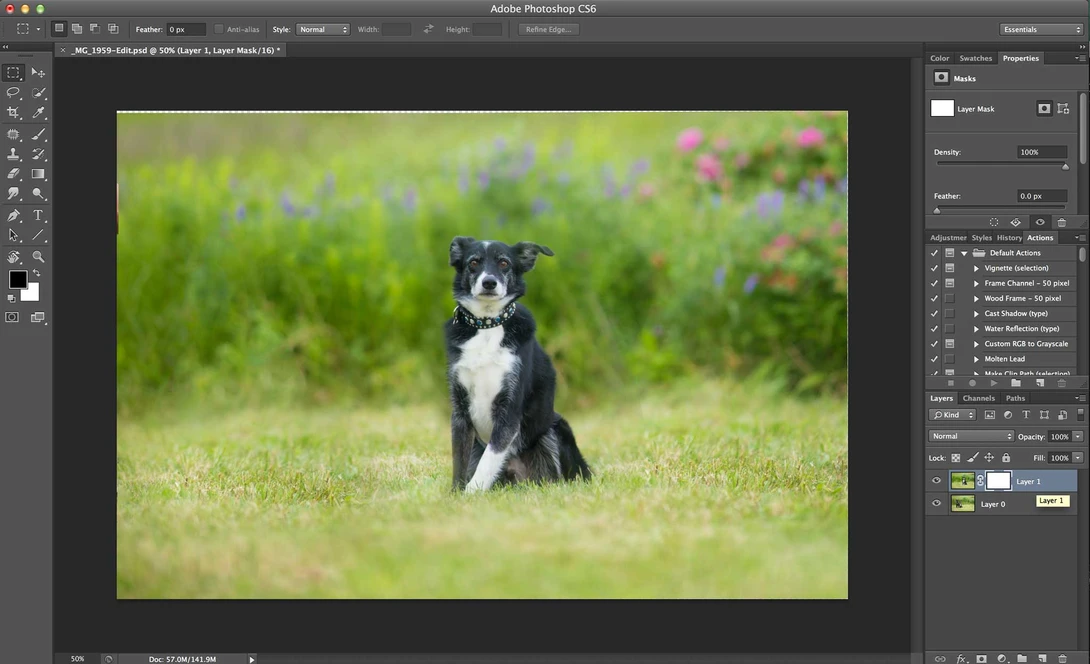Select the Line shape tool

pos(38,236)
